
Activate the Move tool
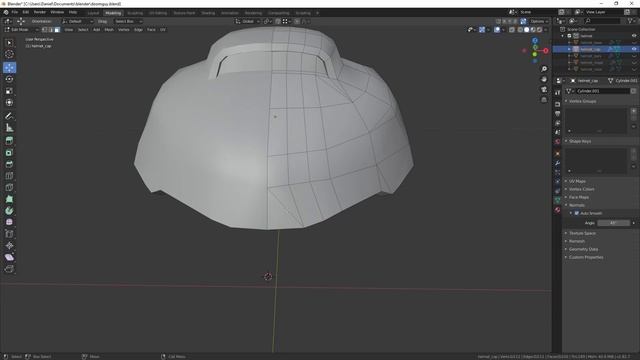click(9, 67)
